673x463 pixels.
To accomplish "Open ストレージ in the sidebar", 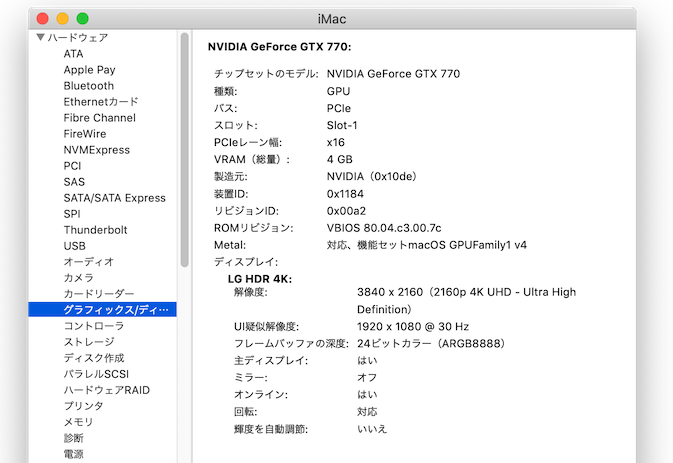I will click(x=89, y=342).
